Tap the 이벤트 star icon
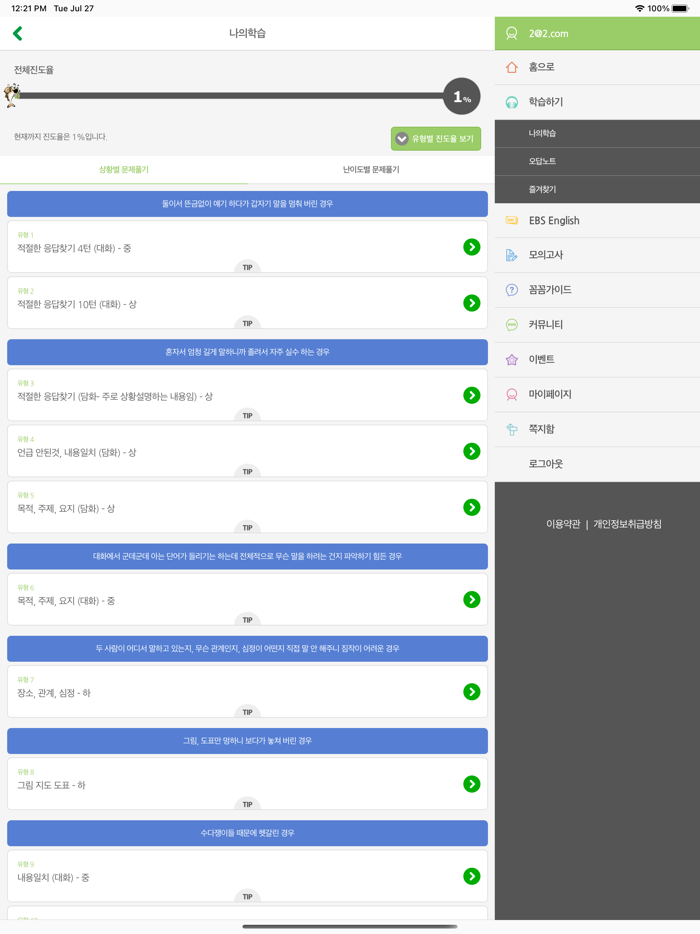The image size is (700, 934). click(x=511, y=360)
